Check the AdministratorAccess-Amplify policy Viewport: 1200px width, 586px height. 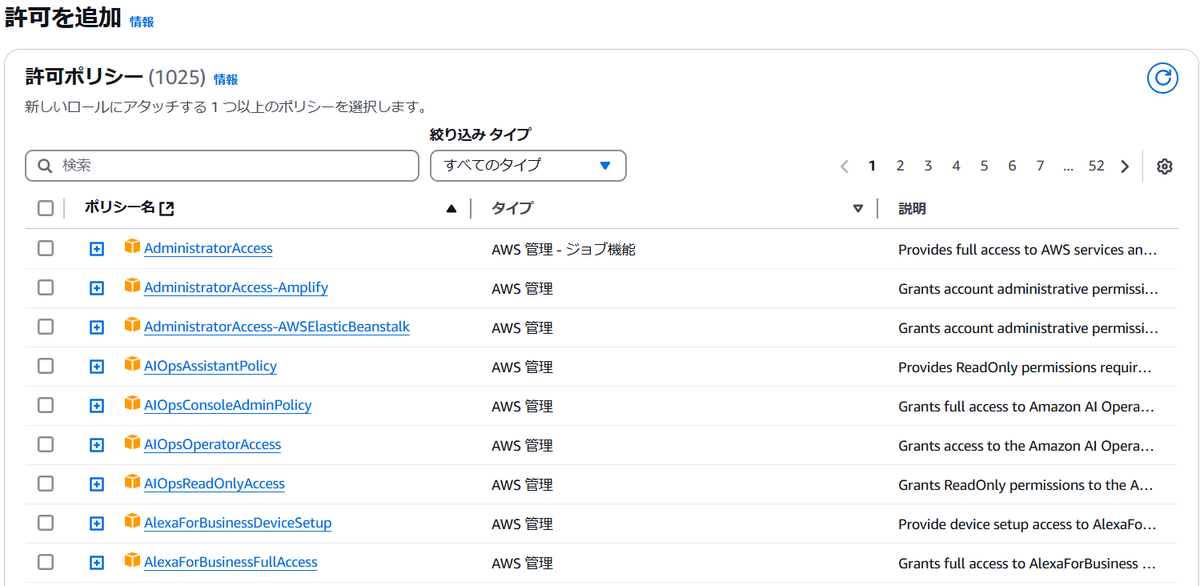coord(45,287)
